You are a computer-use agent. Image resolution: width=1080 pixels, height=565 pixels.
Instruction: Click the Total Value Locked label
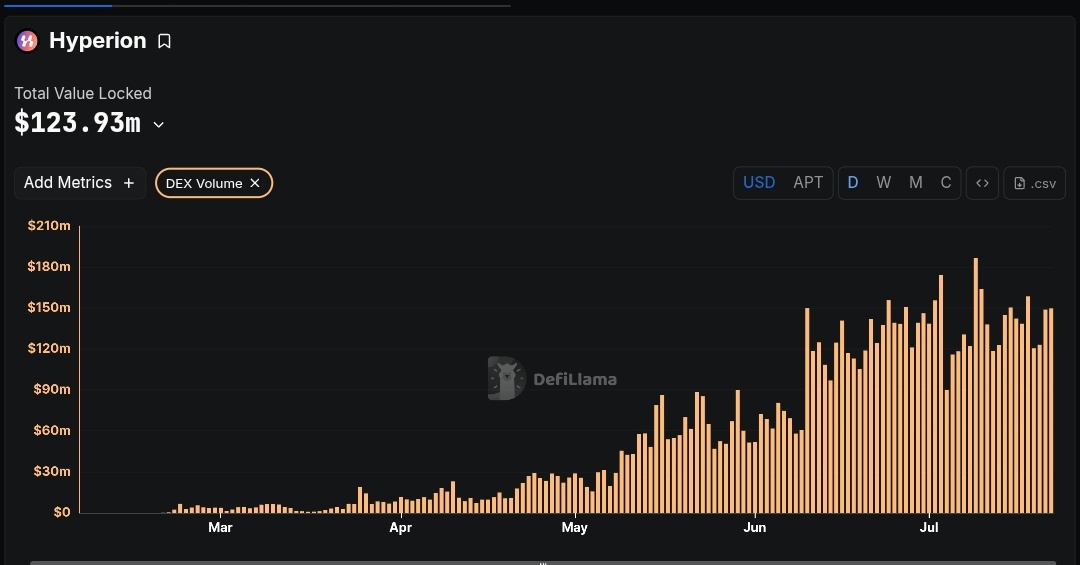(x=83, y=93)
